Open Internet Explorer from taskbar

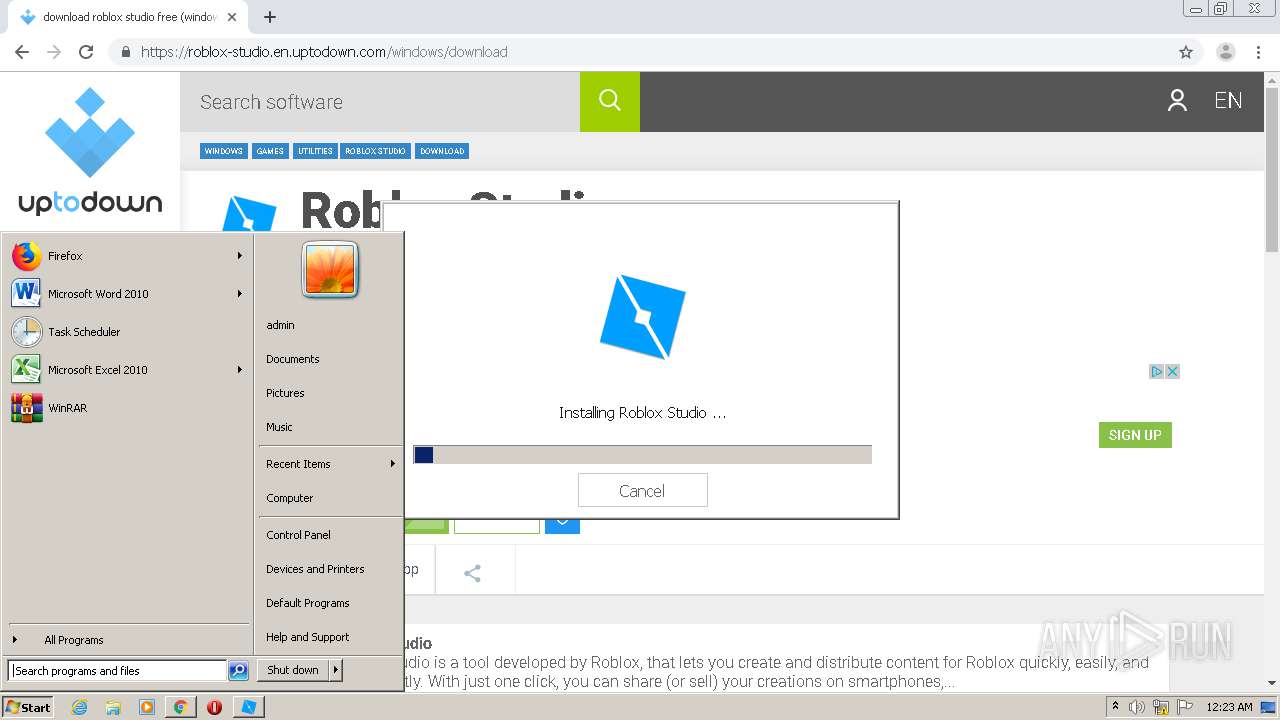click(x=80, y=707)
